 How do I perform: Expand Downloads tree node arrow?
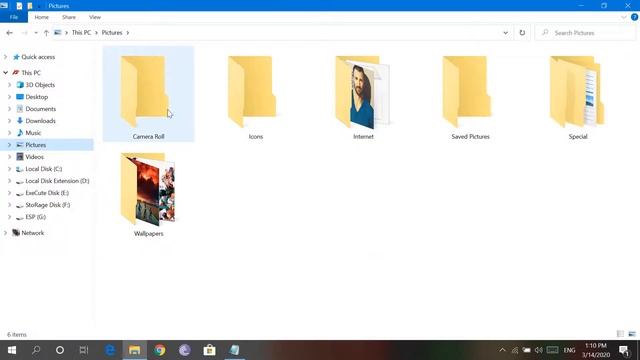click(x=9, y=121)
